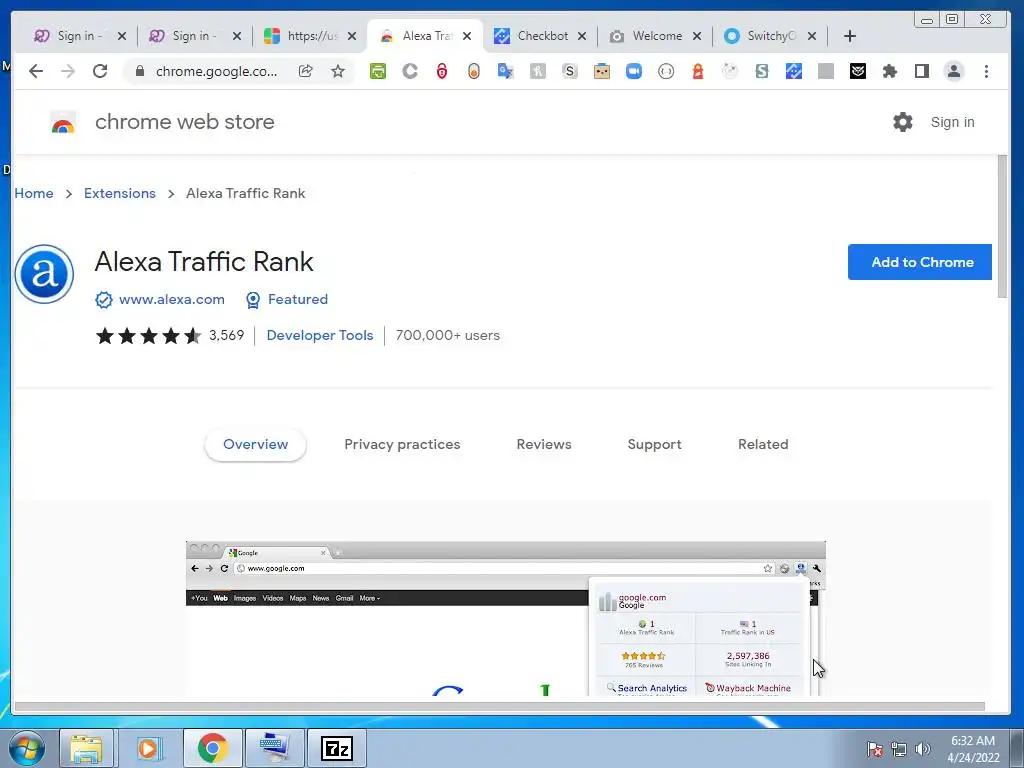Screen dimensions: 1024x768
Task: Click the extension screenshot preview
Action: click(x=505, y=618)
